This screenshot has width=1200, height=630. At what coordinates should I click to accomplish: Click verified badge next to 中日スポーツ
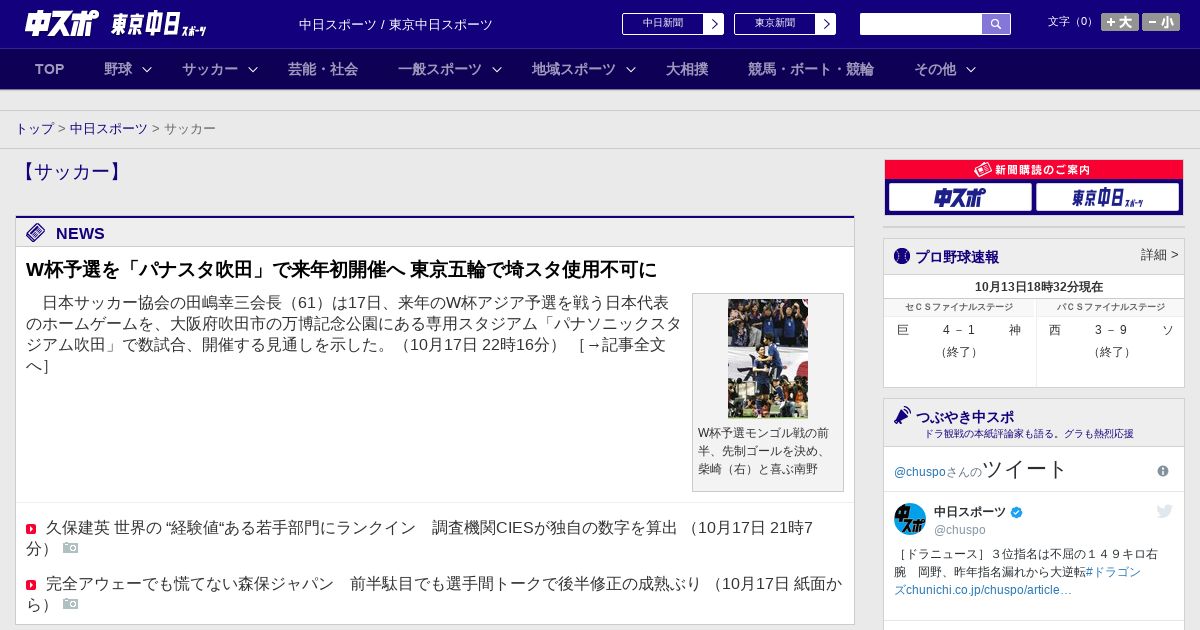pyautogui.click(x=1017, y=512)
